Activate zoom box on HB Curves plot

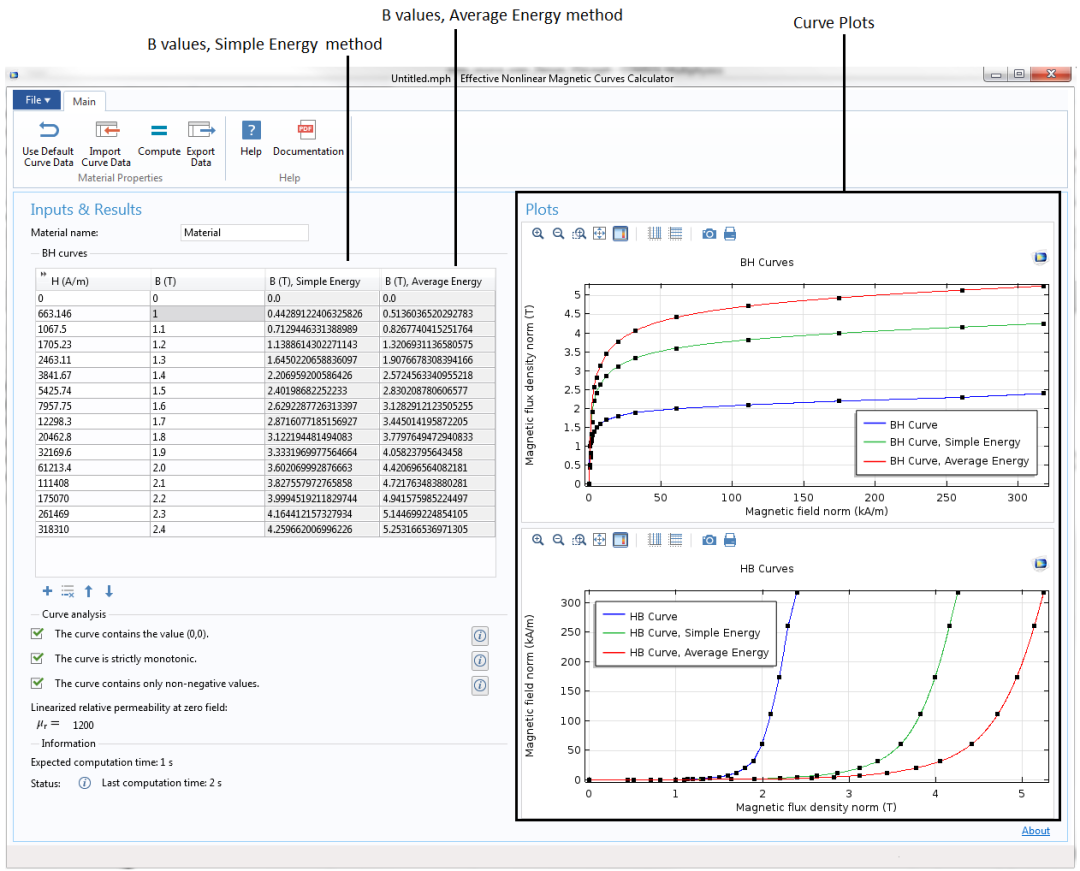tap(579, 541)
